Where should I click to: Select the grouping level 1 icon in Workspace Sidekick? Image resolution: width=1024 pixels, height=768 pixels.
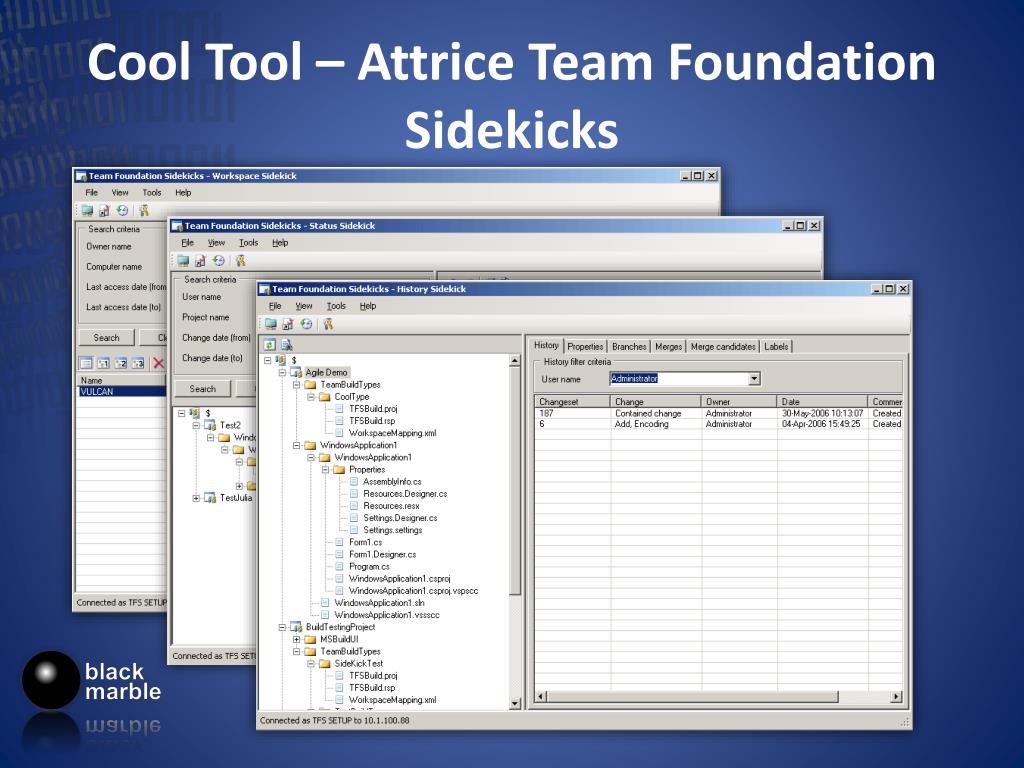(103, 363)
